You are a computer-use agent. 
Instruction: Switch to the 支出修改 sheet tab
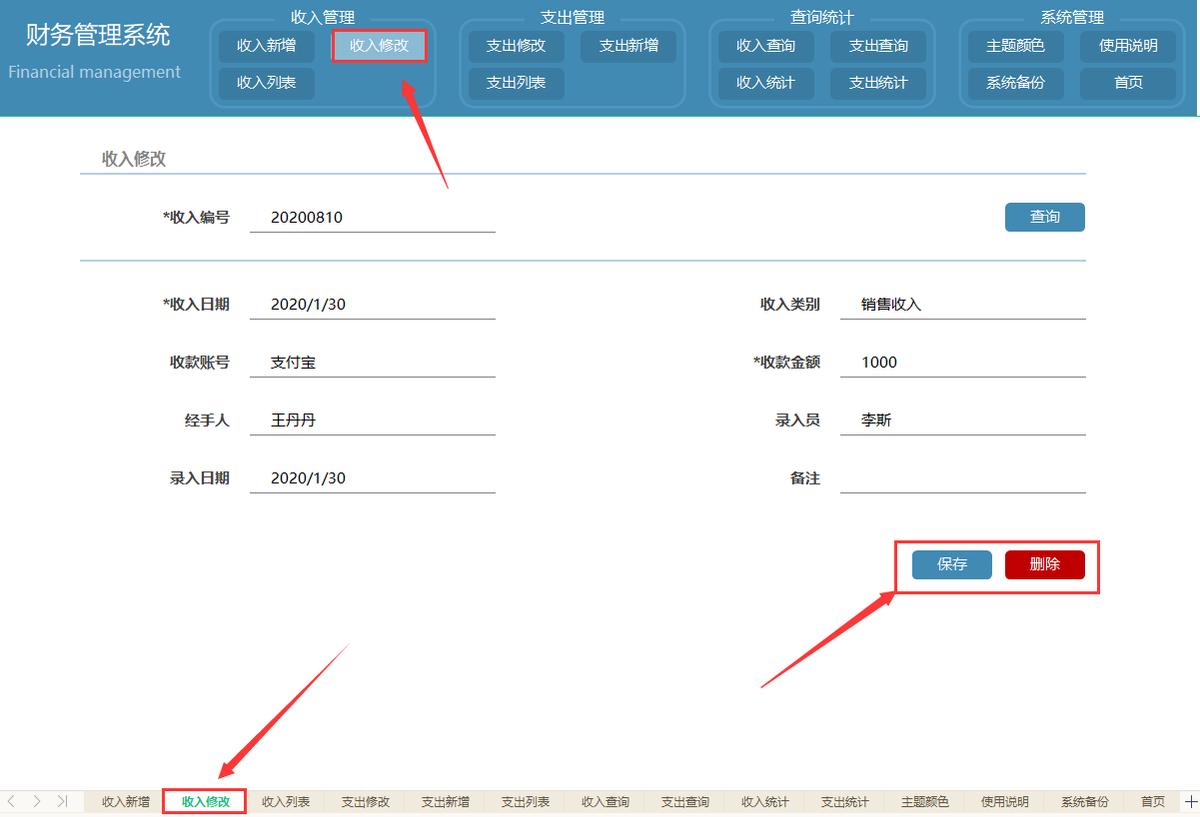coord(364,801)
